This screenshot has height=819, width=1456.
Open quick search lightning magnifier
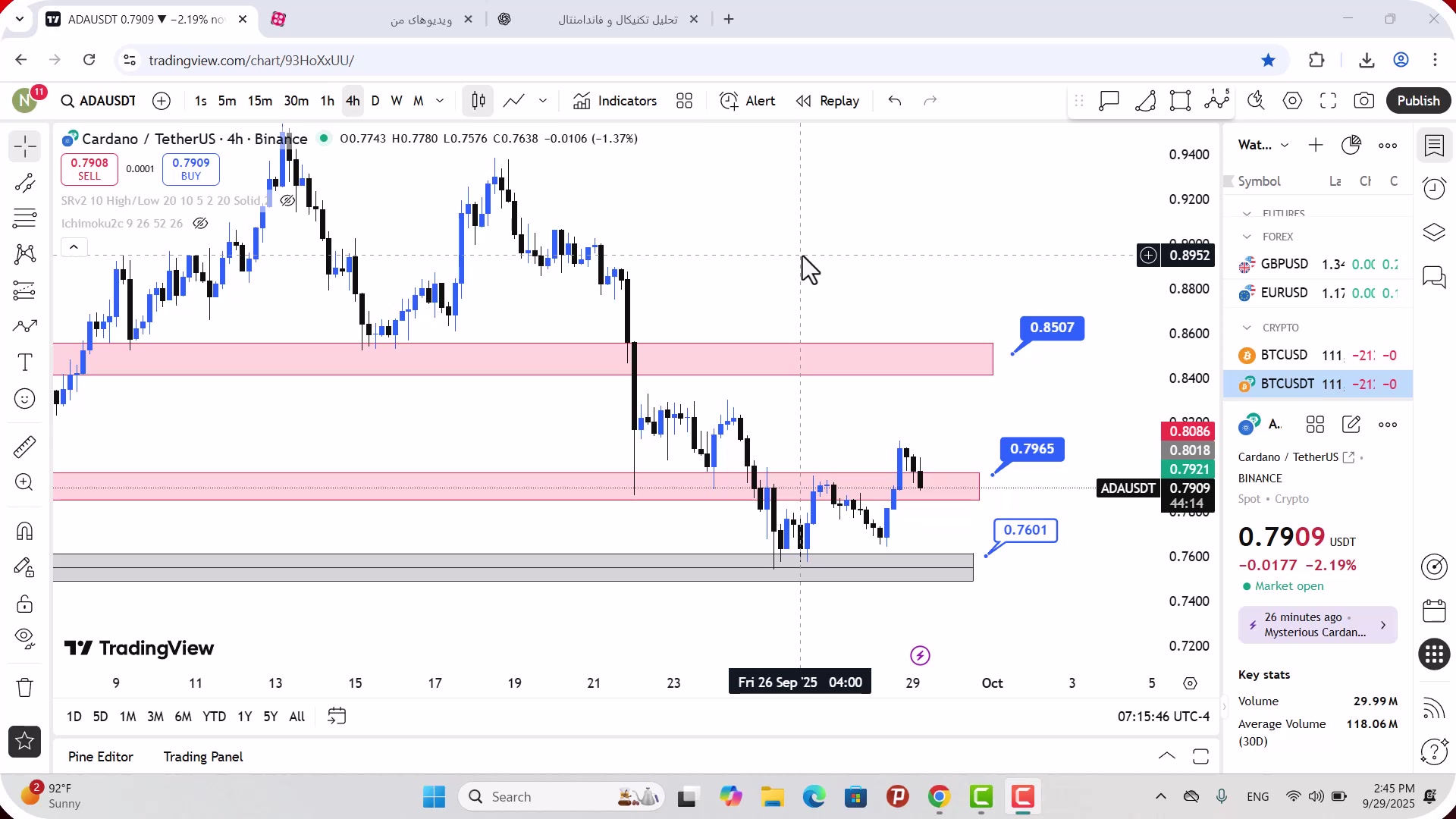pyautogui.click(x=1257, y=101)
